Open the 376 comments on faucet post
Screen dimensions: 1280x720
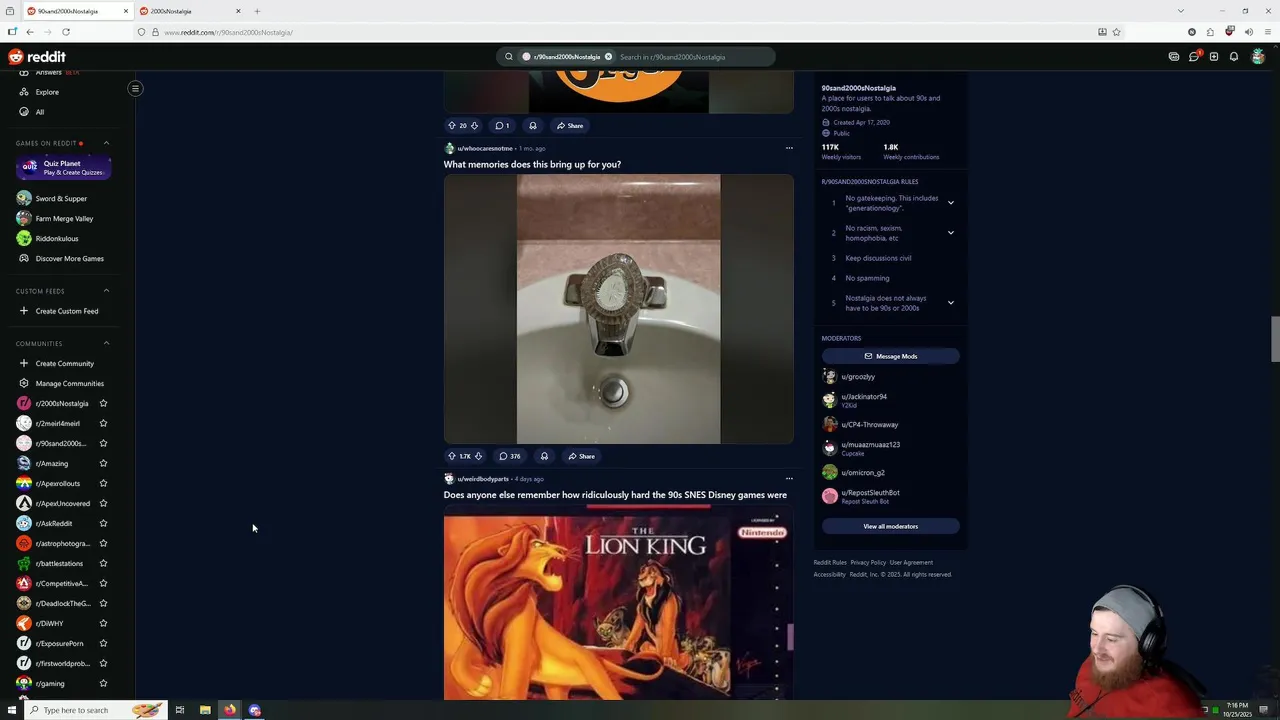[x=510, y=456]
